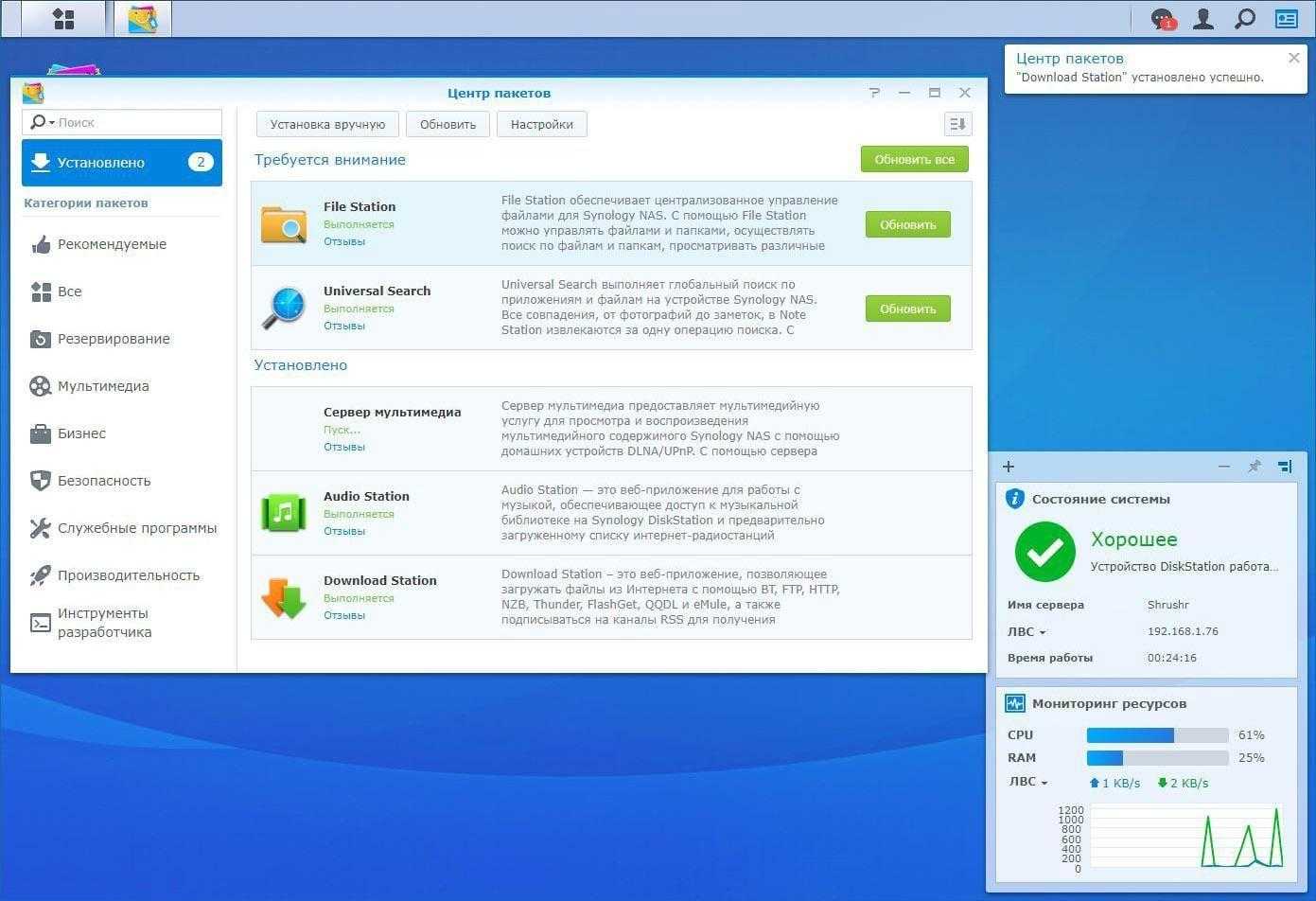Image resolution: width=1316 pixels, height=901 pixels.
Task: Expand ЛВС dropdown in System Health widget
Action: click(1026, 631)
